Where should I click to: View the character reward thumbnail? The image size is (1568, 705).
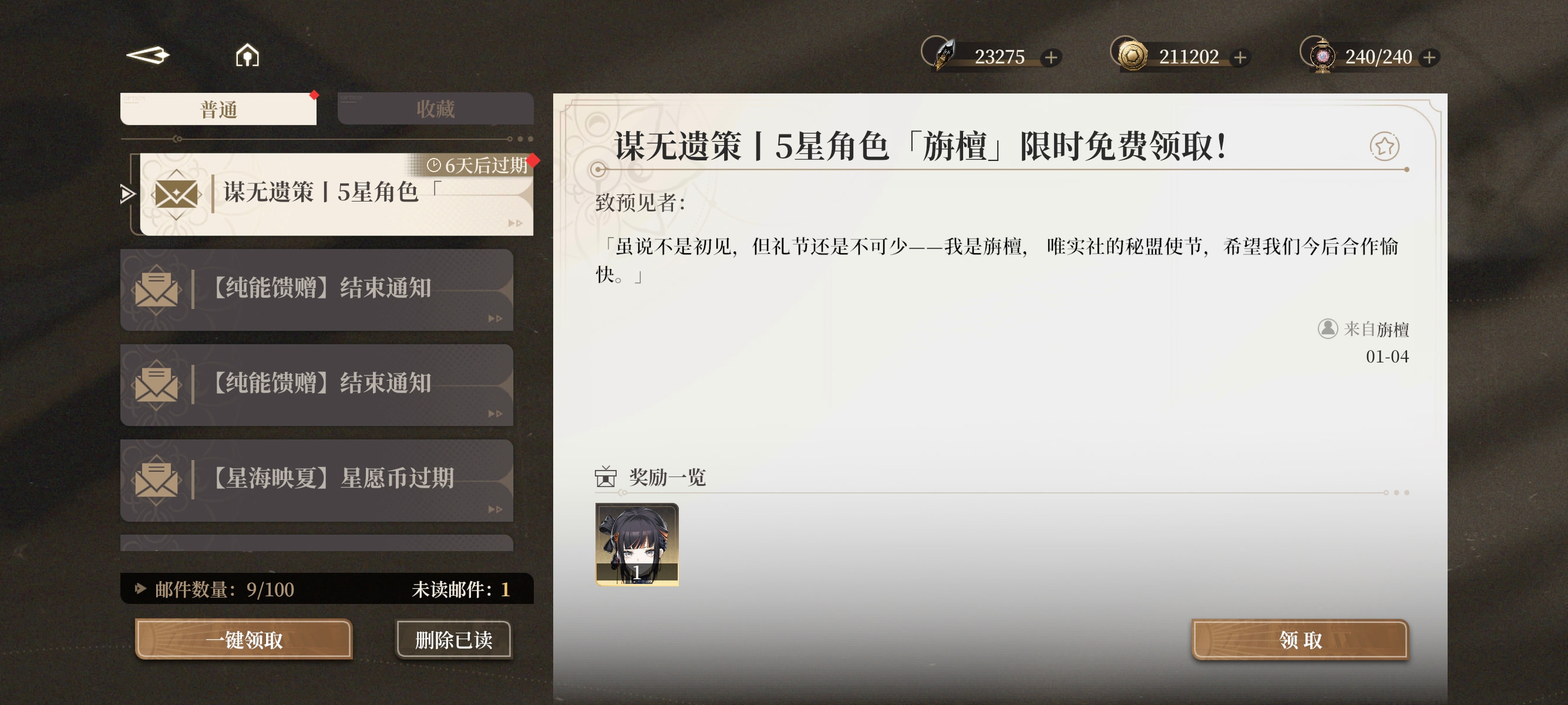pyautogui.click(x=637, y=544)
